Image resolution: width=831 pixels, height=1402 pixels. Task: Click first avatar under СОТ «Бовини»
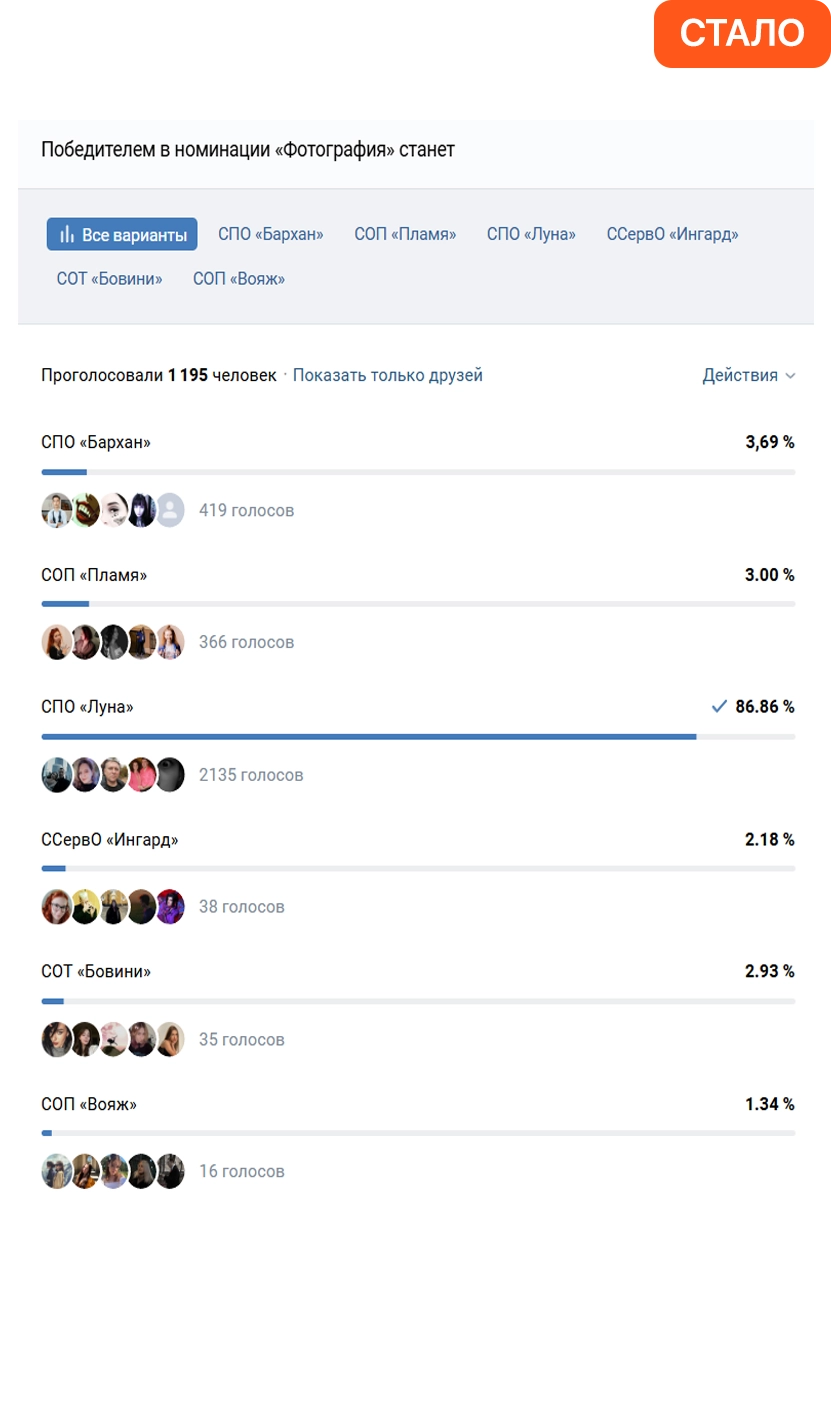(x=57, y=1039)
